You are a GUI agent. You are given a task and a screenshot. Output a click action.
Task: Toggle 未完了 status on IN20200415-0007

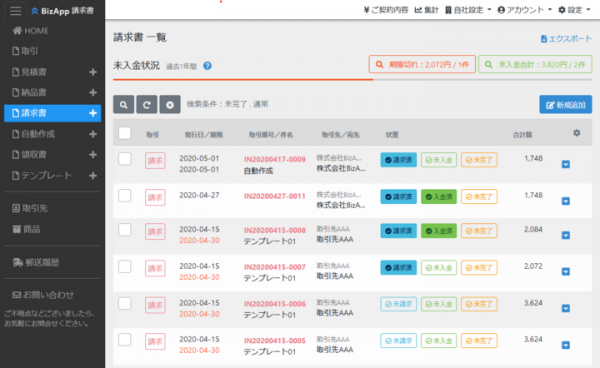pos(479,267)
